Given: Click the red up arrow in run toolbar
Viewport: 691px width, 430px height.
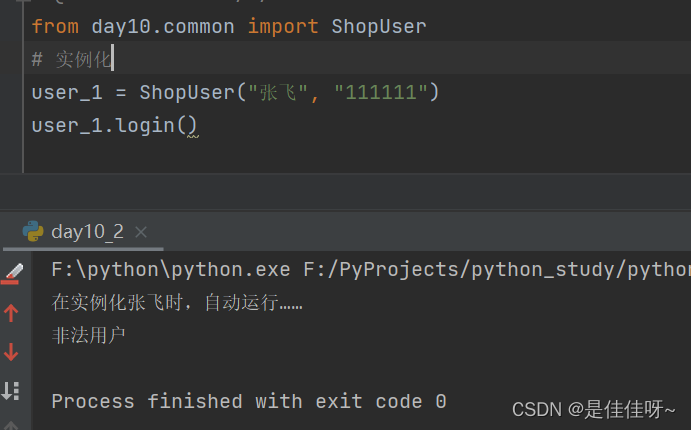Looking at the screenshot, I should (11, 313).
